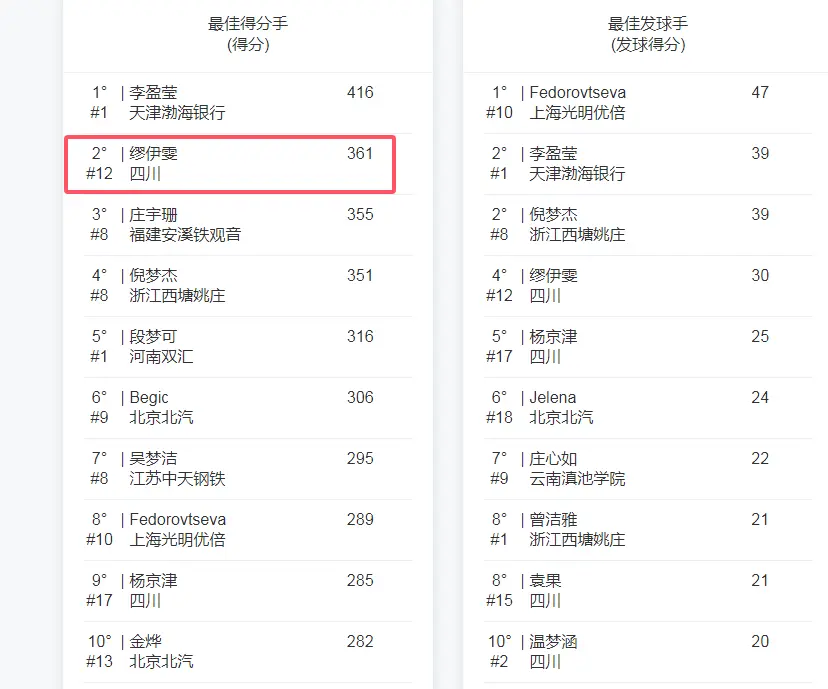Open 吴梦洁 player entry

coord(154,459)
